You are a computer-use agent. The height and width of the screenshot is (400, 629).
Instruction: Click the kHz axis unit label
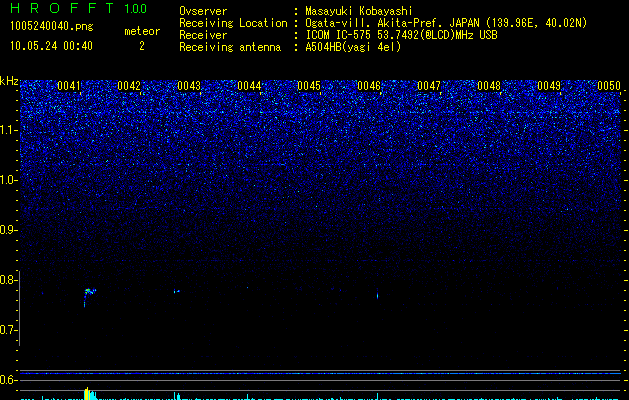click(x=9, y=81)
